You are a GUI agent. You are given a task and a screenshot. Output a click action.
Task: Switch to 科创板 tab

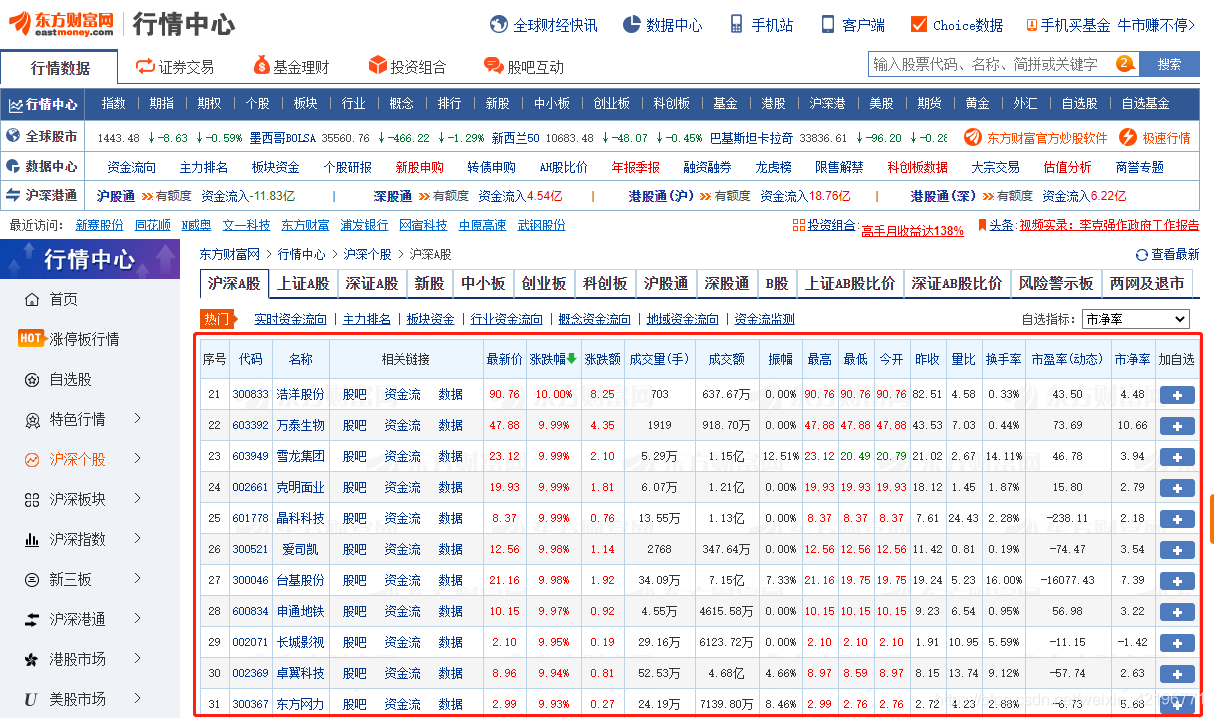(x=605, y=284)
